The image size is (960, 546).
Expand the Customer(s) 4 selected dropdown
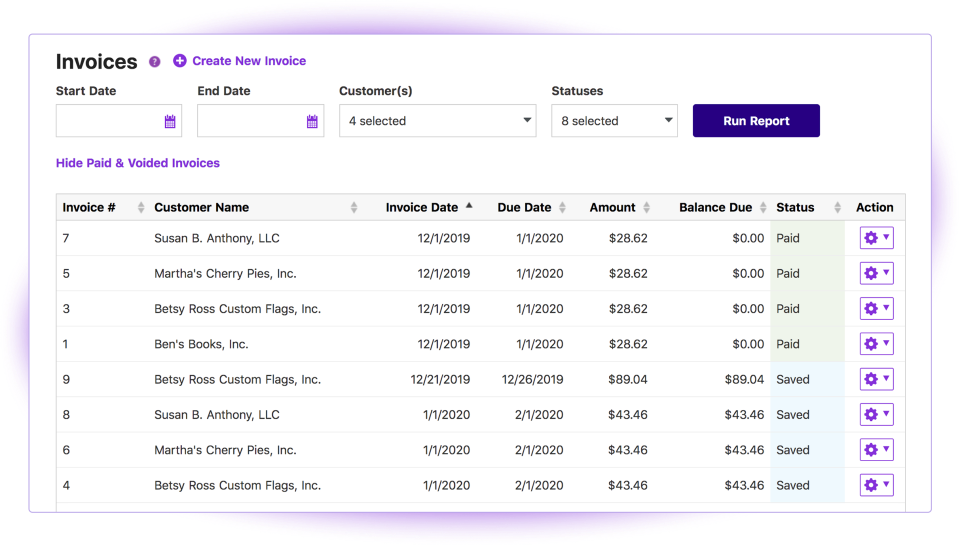pos(438,121)
